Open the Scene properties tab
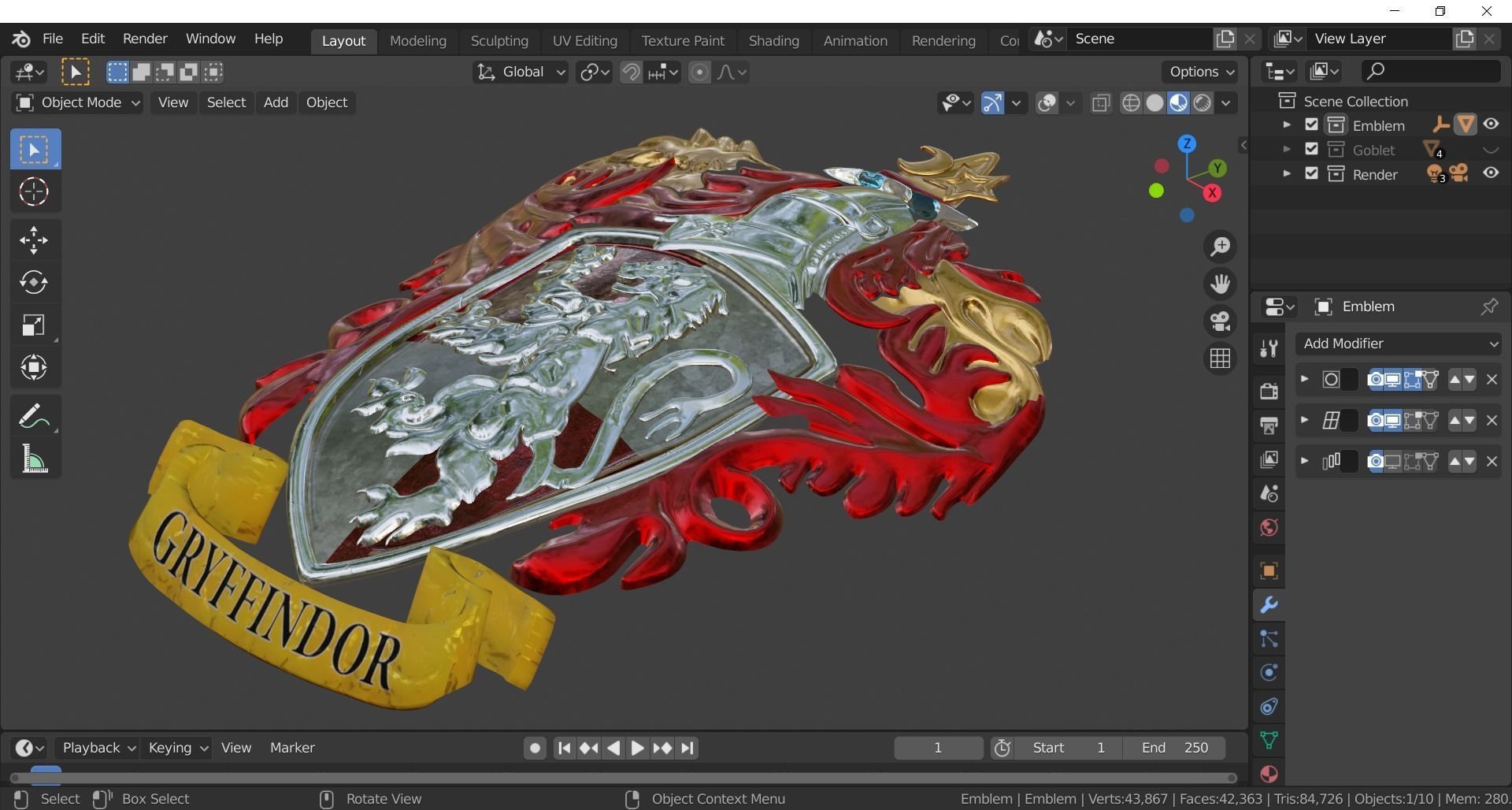 point(1269,494)
